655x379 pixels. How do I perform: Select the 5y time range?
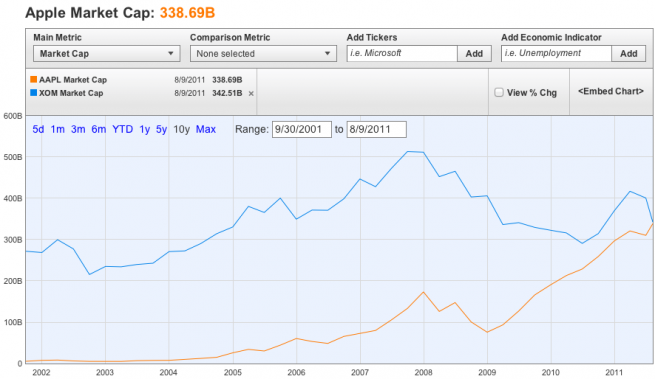pos(161,130)
